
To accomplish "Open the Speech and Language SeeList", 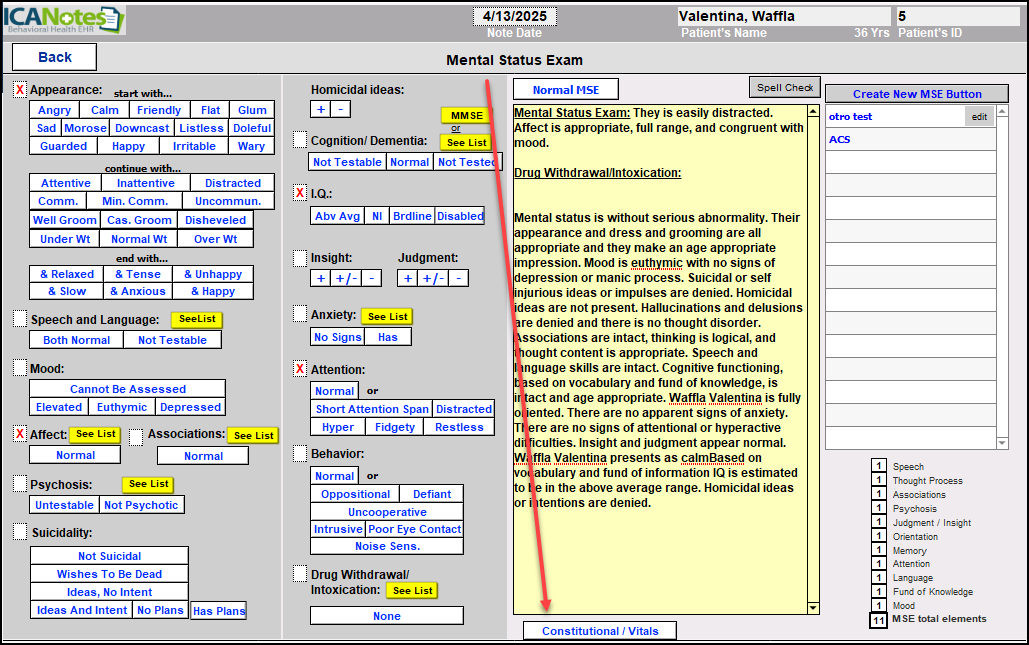I will point(195,320).
